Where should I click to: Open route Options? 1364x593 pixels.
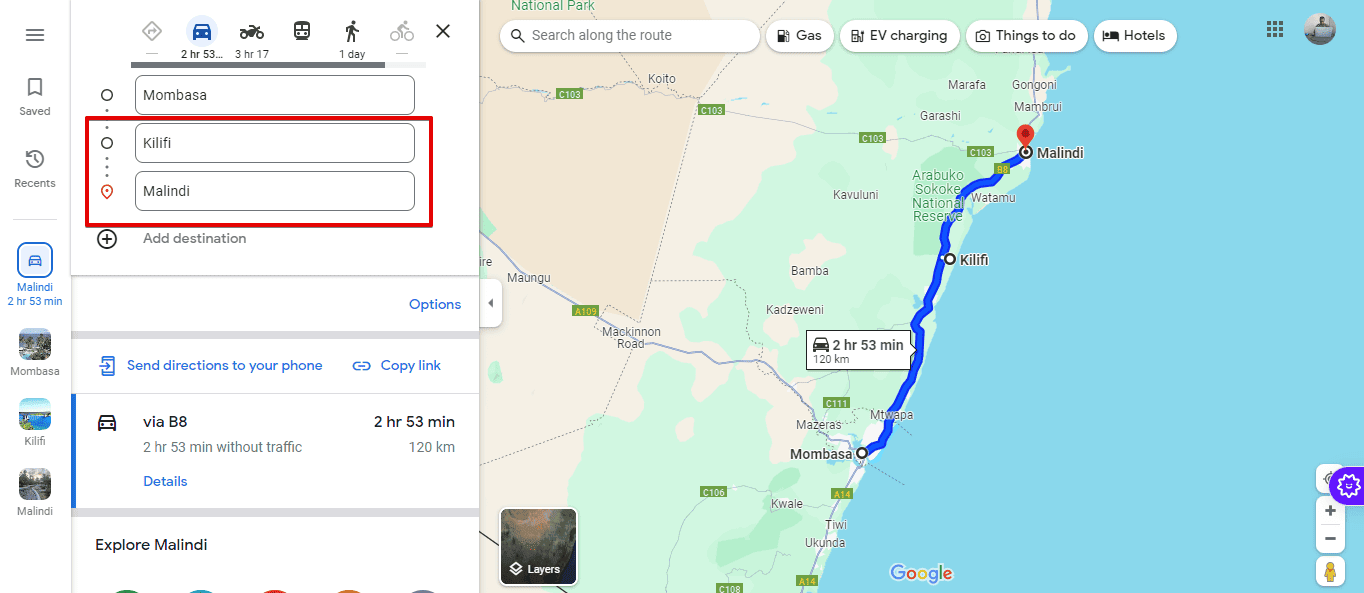click(435, 303)
